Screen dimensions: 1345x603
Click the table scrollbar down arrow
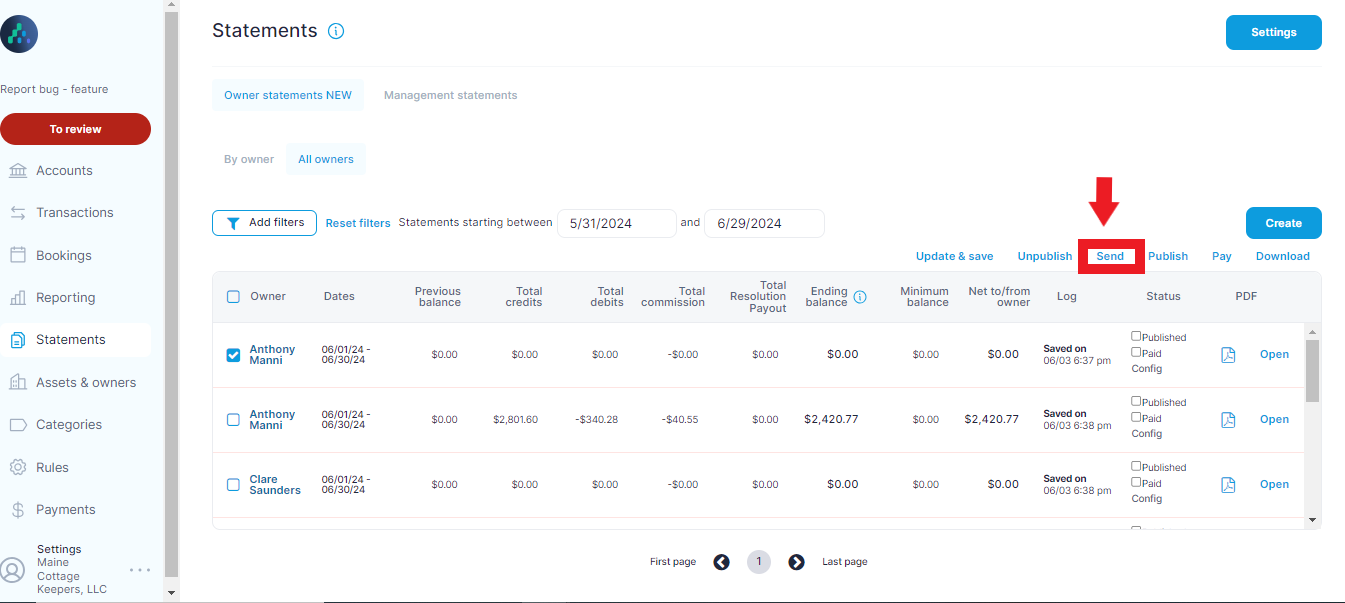coord(1312,520)
